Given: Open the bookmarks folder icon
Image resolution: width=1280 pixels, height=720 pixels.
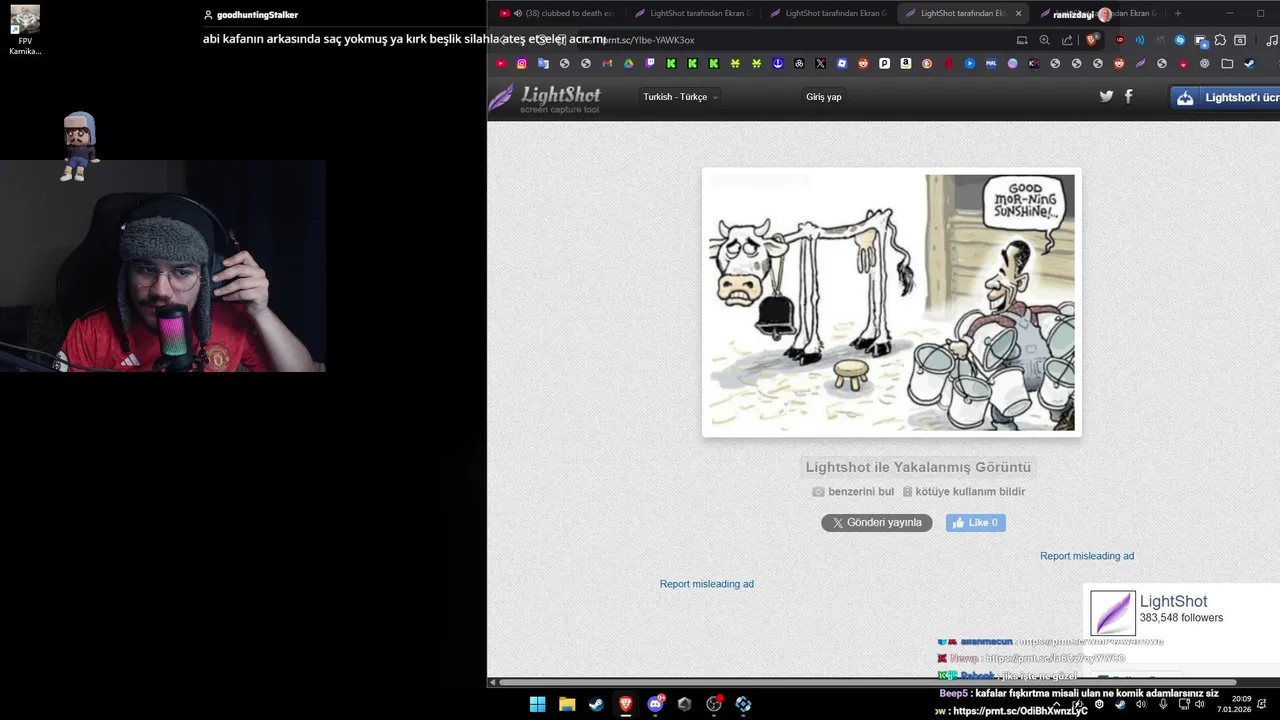Looking at the screenshot, I should tap(1227, 63).
